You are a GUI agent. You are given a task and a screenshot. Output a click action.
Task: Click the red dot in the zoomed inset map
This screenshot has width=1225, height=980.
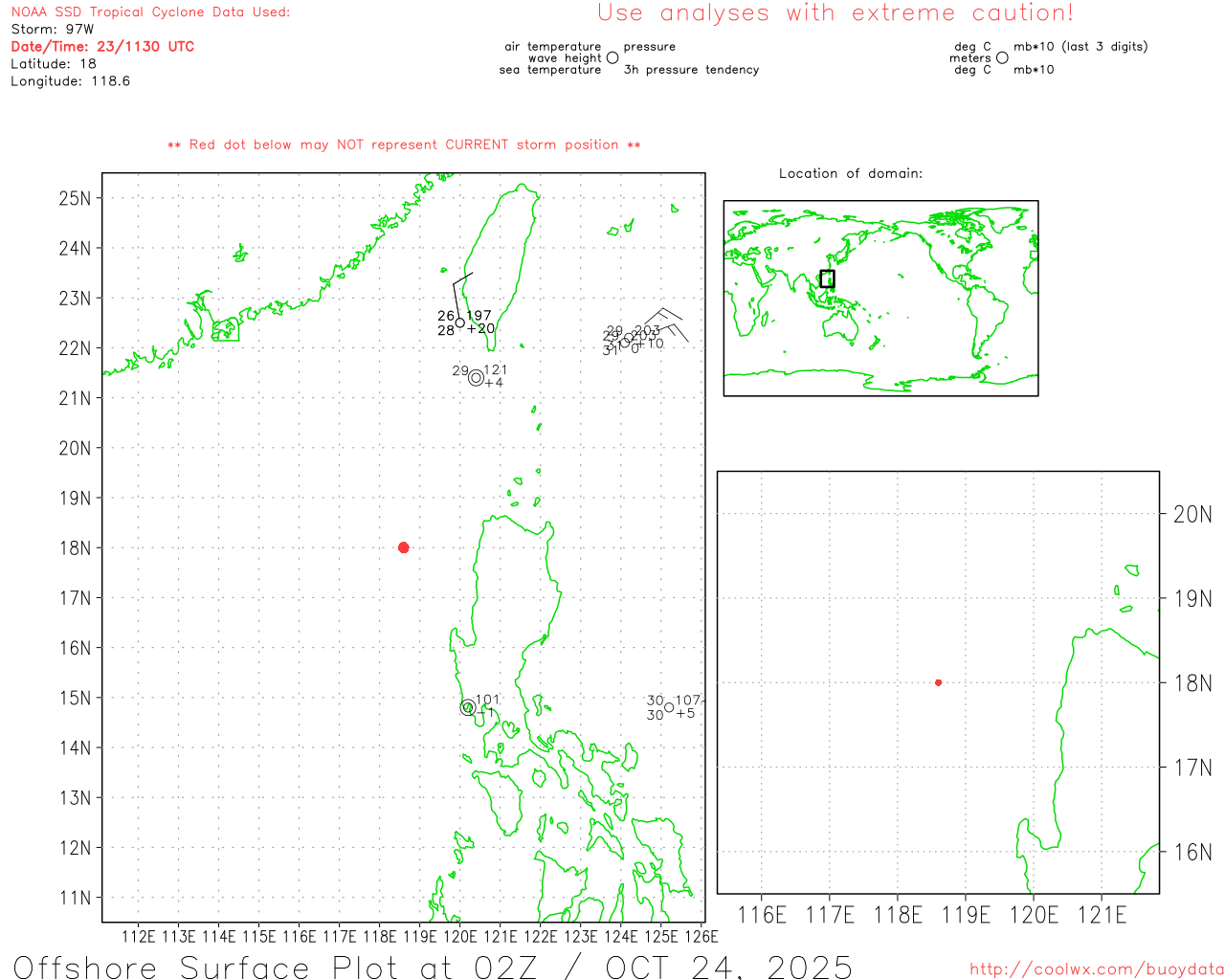(x=938, y=682)
